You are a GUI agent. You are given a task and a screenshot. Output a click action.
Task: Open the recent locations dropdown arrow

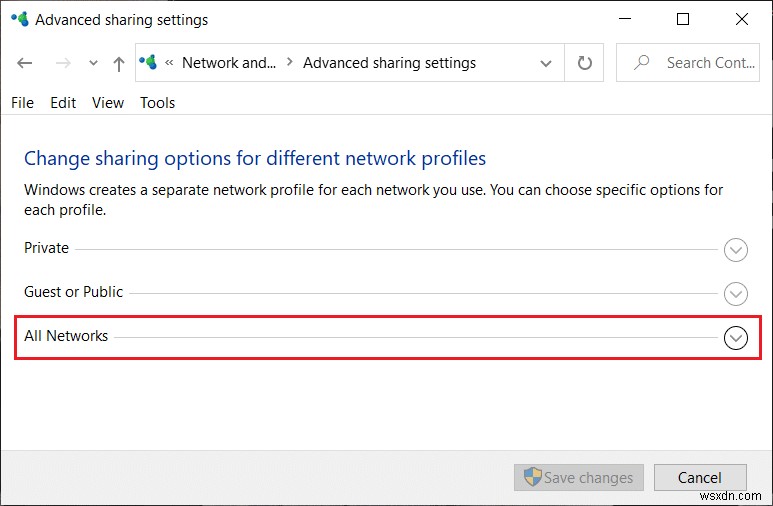coord(93,63)
